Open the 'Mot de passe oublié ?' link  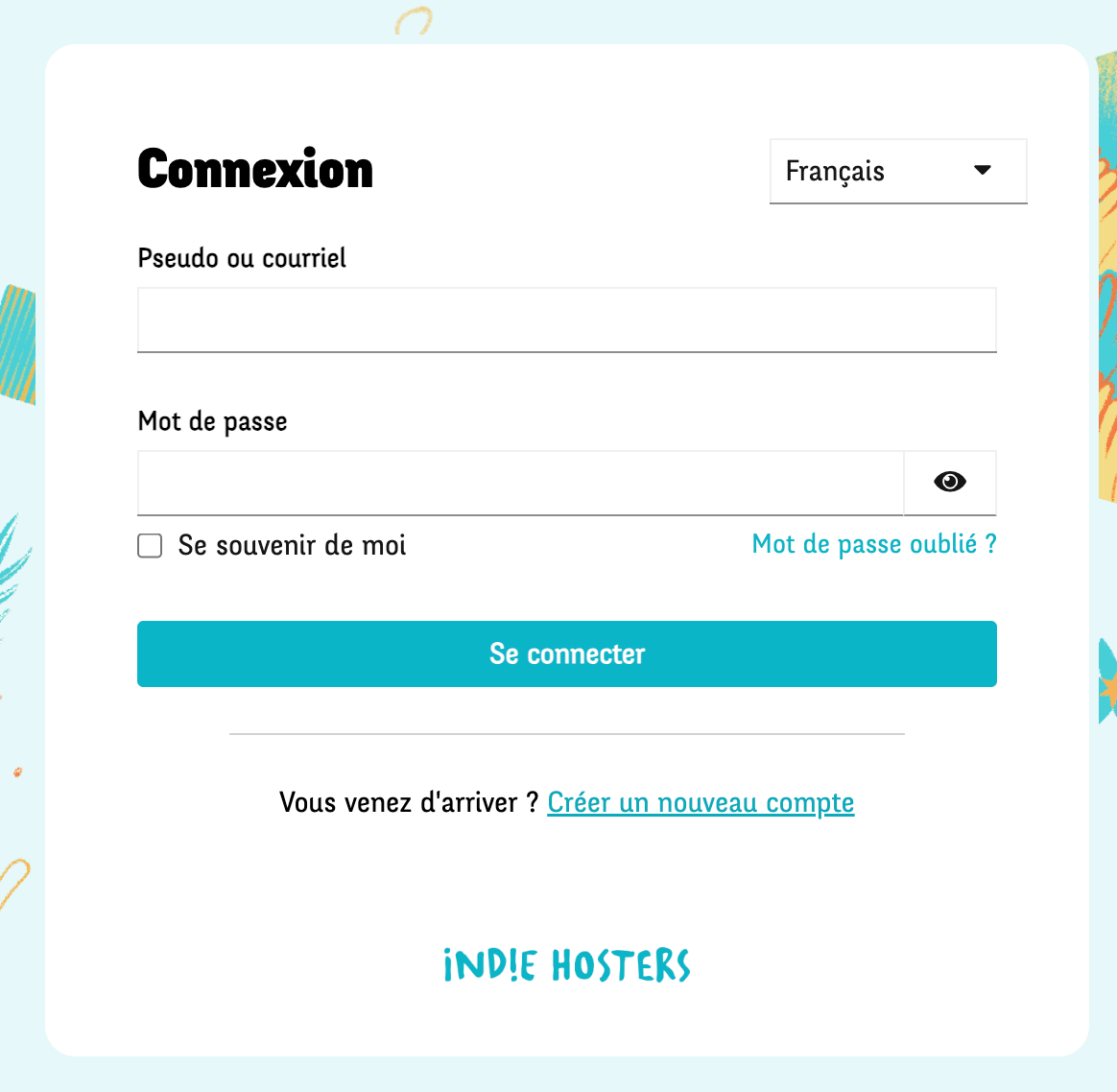pyautogui.click(x=873, y=544)
